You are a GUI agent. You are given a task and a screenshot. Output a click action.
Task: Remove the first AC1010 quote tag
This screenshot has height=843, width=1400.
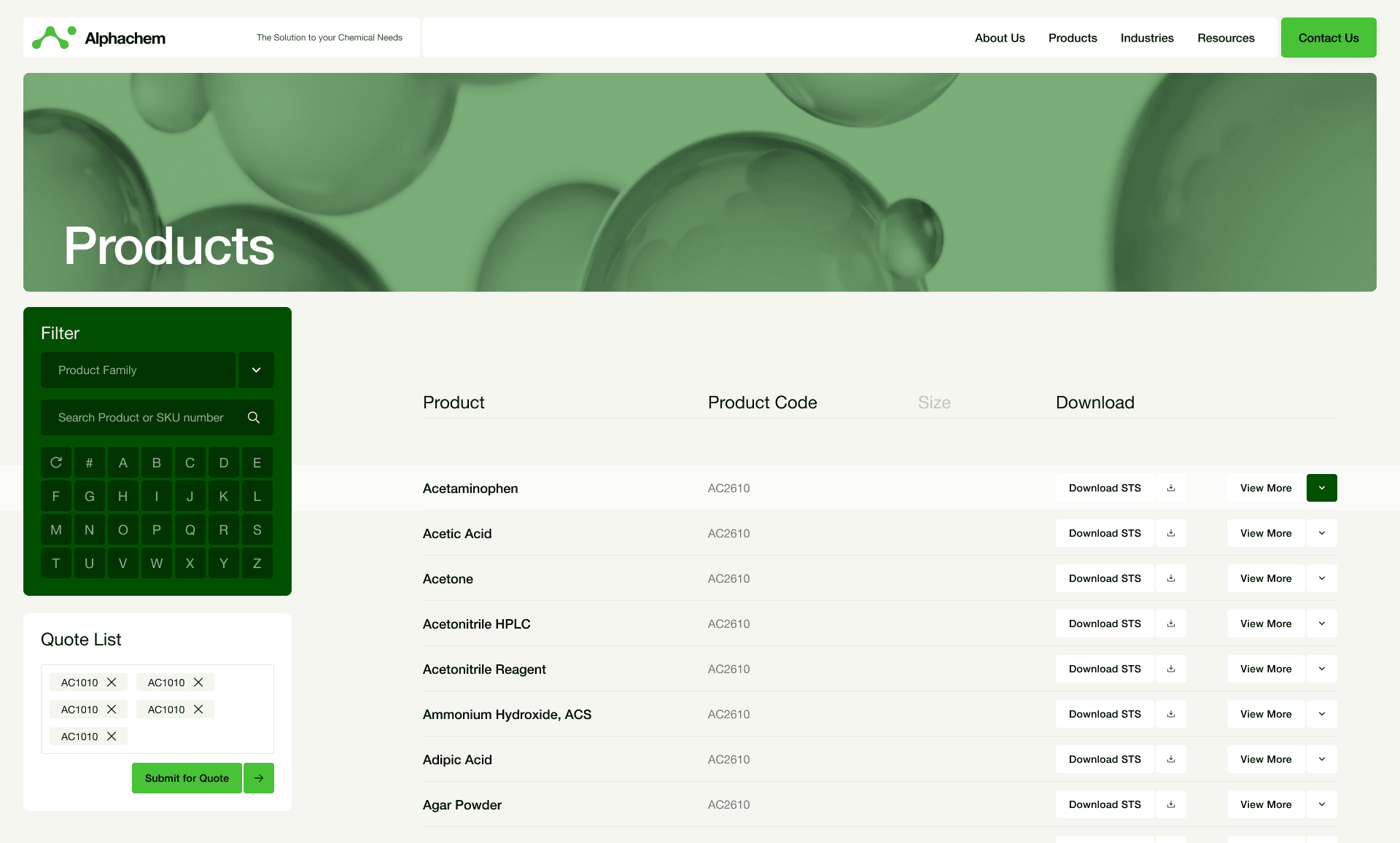(x=112, y=683)
